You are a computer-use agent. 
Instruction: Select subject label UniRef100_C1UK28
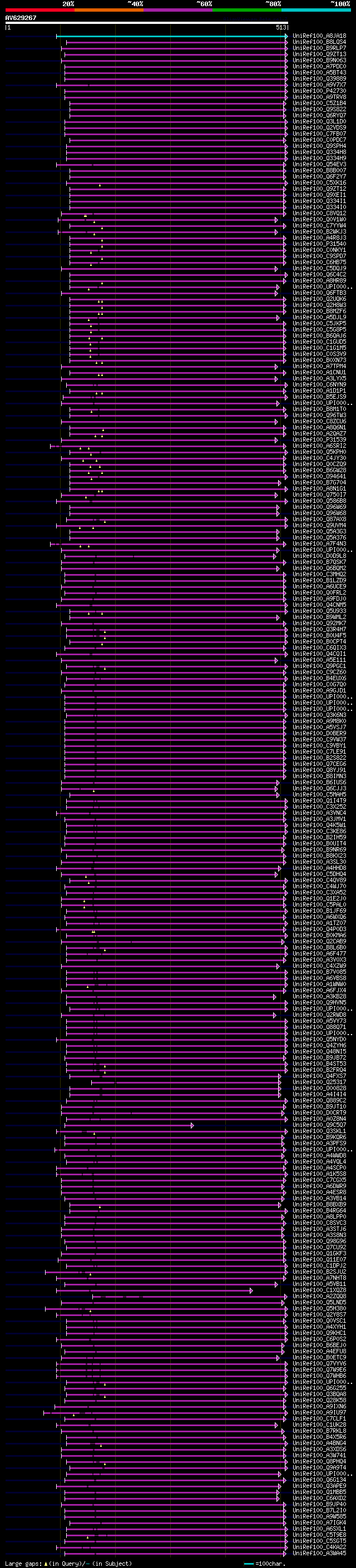(319, 1426)
